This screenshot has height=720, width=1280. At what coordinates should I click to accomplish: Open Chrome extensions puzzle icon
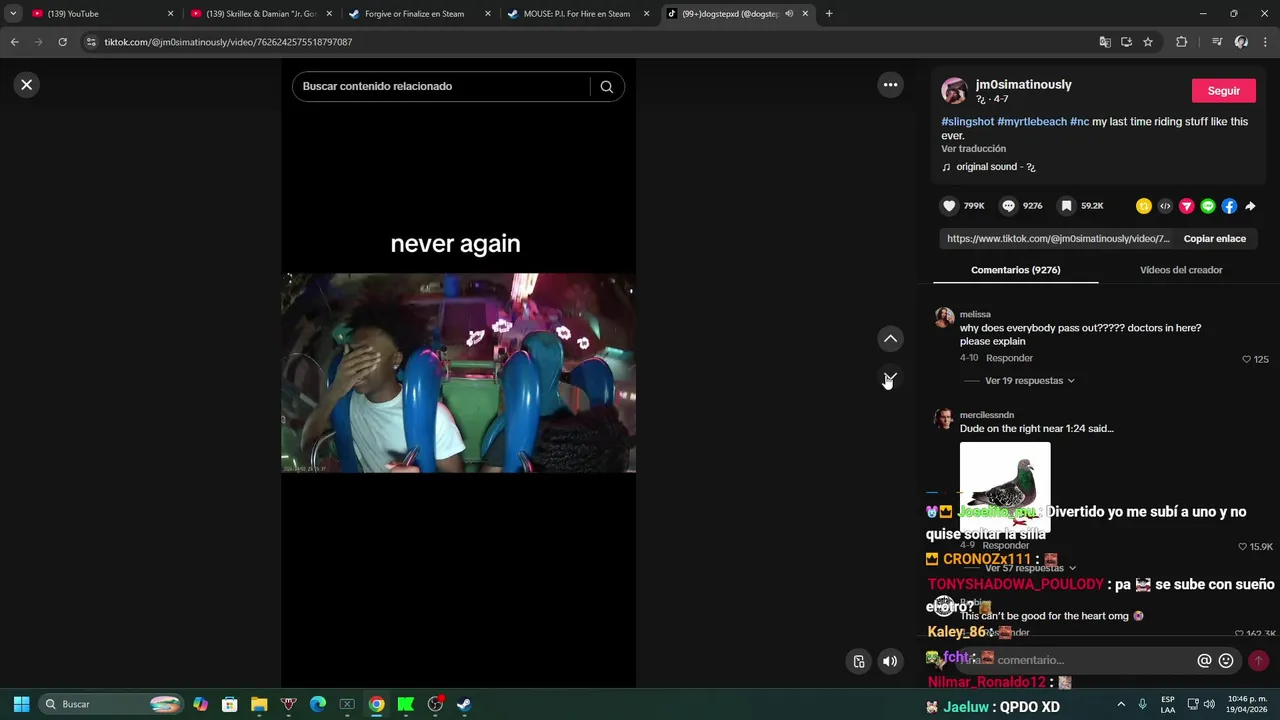(1181, 42)
